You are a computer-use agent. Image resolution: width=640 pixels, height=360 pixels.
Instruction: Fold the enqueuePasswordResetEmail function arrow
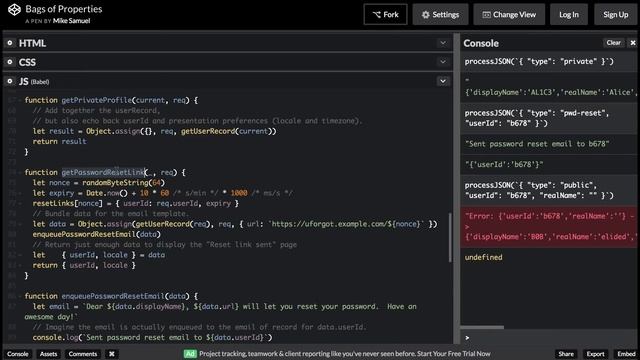point(20,296)
